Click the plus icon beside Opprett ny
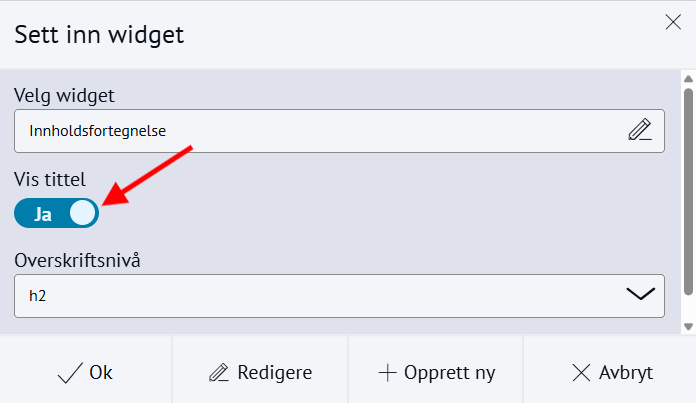This screenshot has width=696, height=403. 388,373
